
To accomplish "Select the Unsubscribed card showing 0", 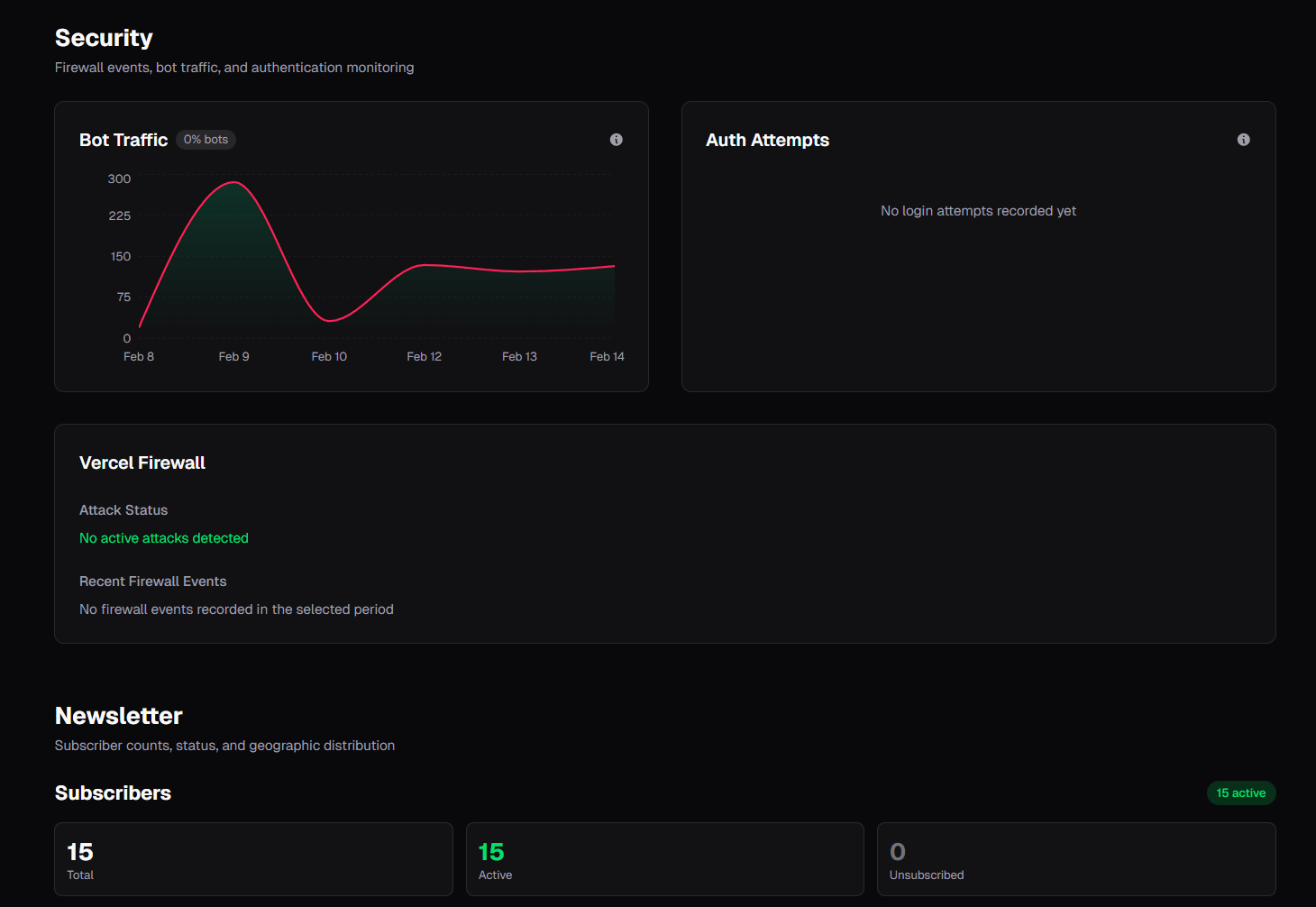I will [1076, 859].
